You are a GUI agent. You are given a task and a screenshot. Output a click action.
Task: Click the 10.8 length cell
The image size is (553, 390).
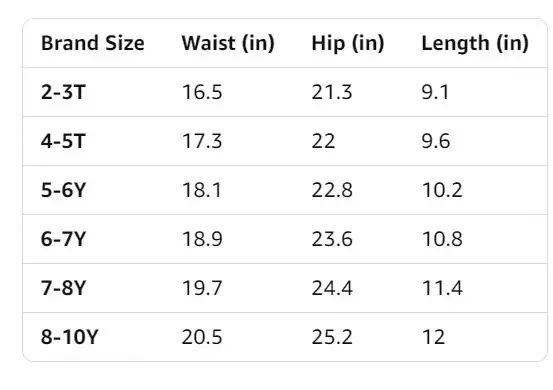pos(442,239)
